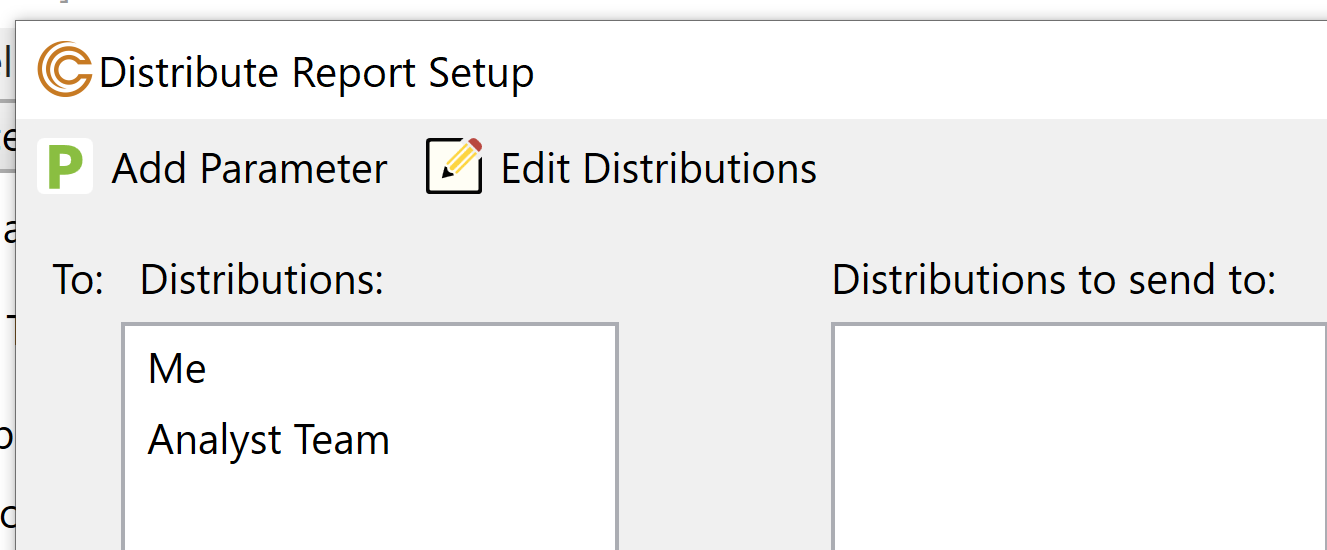This screenshot has width=1327, height=550.
Task: Click the "Distributions to send to:" heading
Action: pos(1053,281)
